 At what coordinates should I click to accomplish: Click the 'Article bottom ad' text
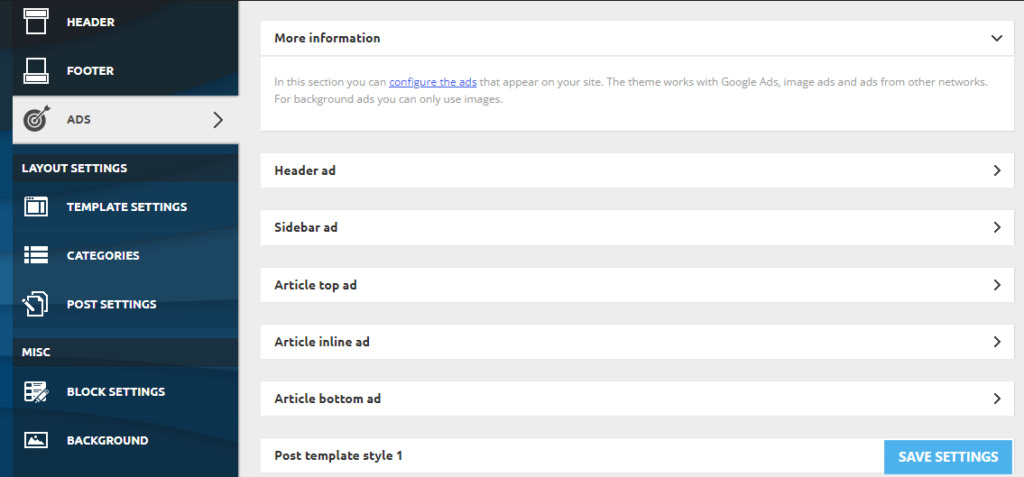coord(327,399)
